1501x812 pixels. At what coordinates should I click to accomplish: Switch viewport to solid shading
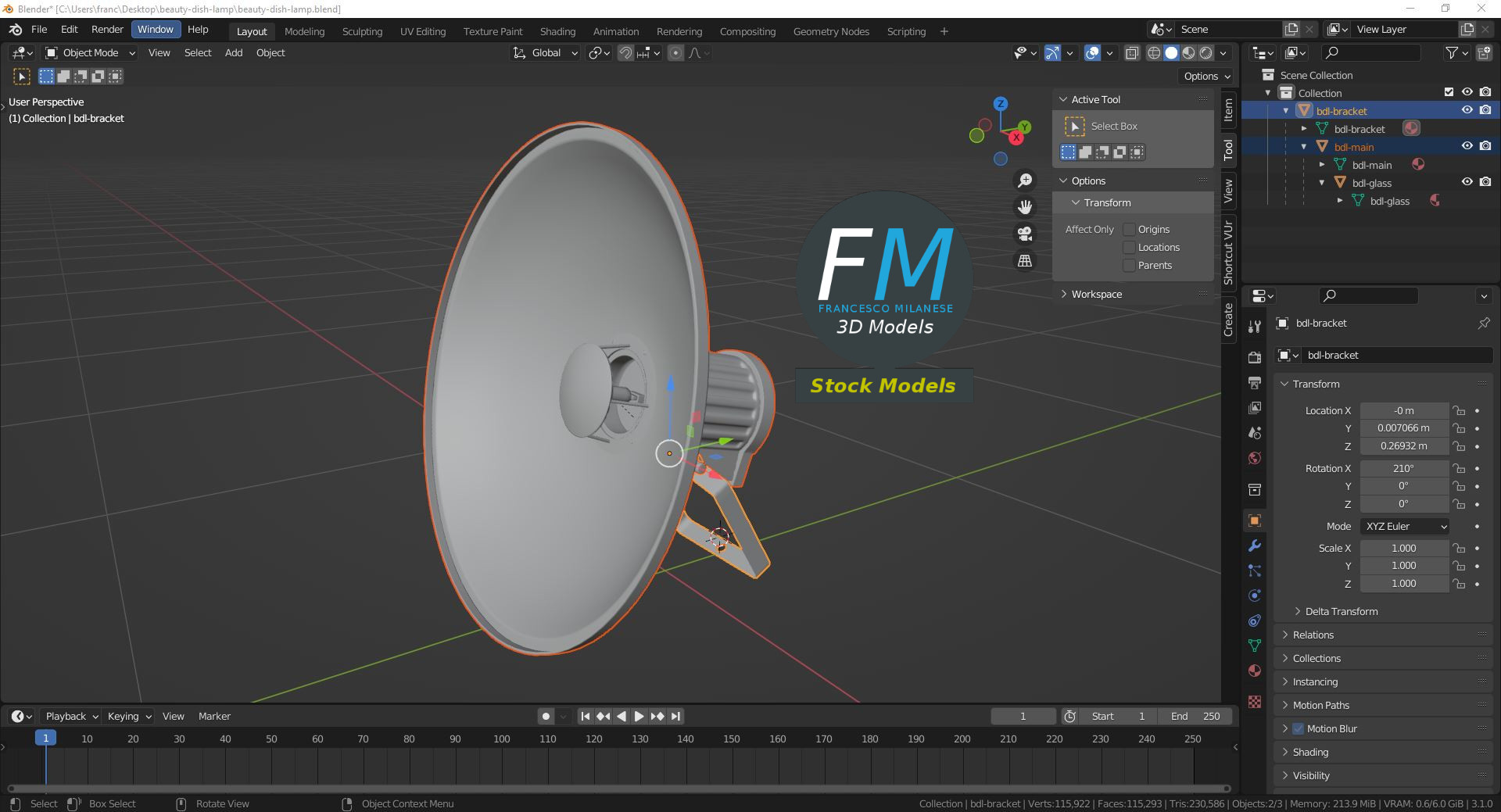pos(1171,53)
